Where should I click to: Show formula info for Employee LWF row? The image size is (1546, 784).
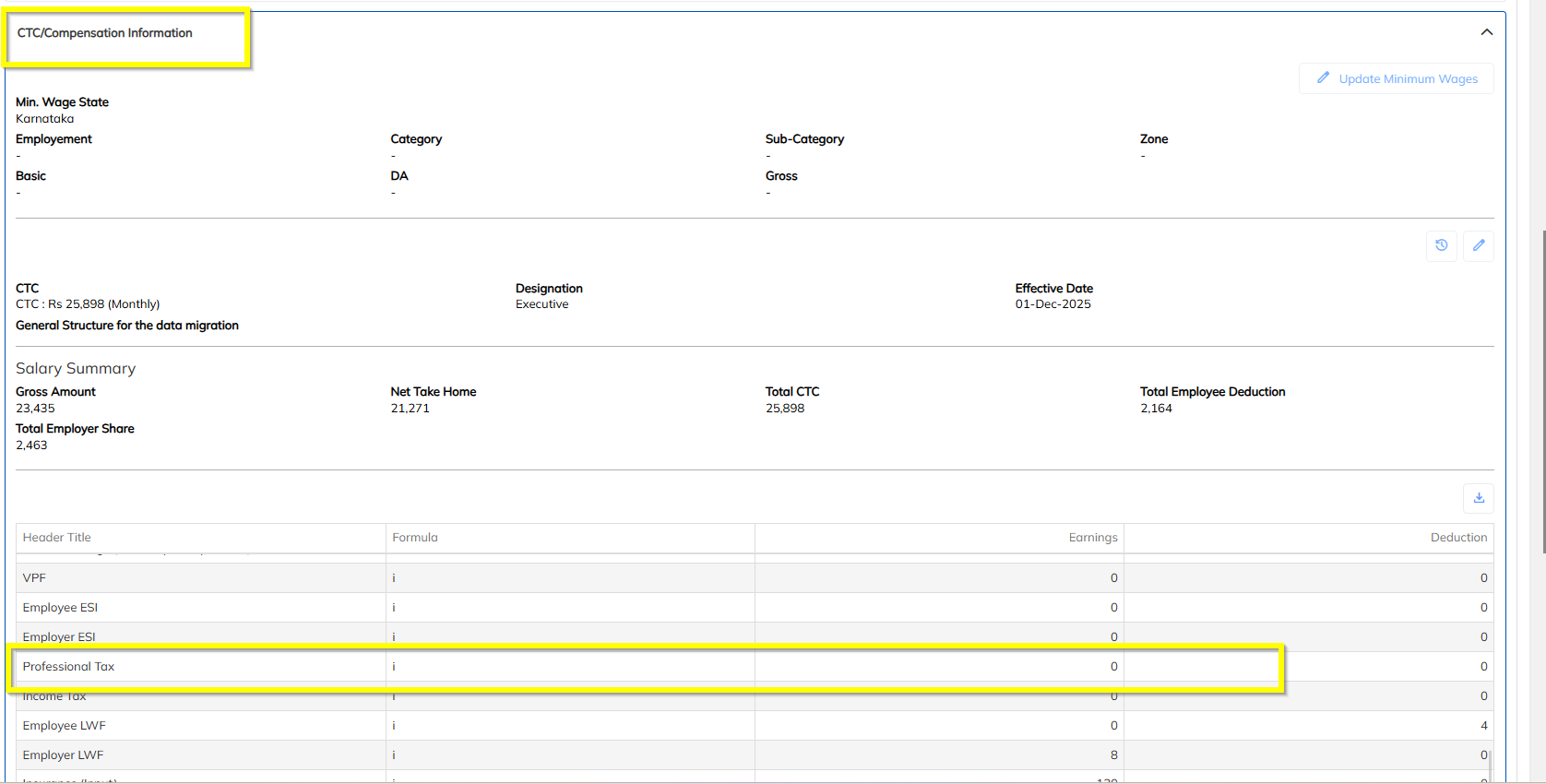[x=394, y=726]
